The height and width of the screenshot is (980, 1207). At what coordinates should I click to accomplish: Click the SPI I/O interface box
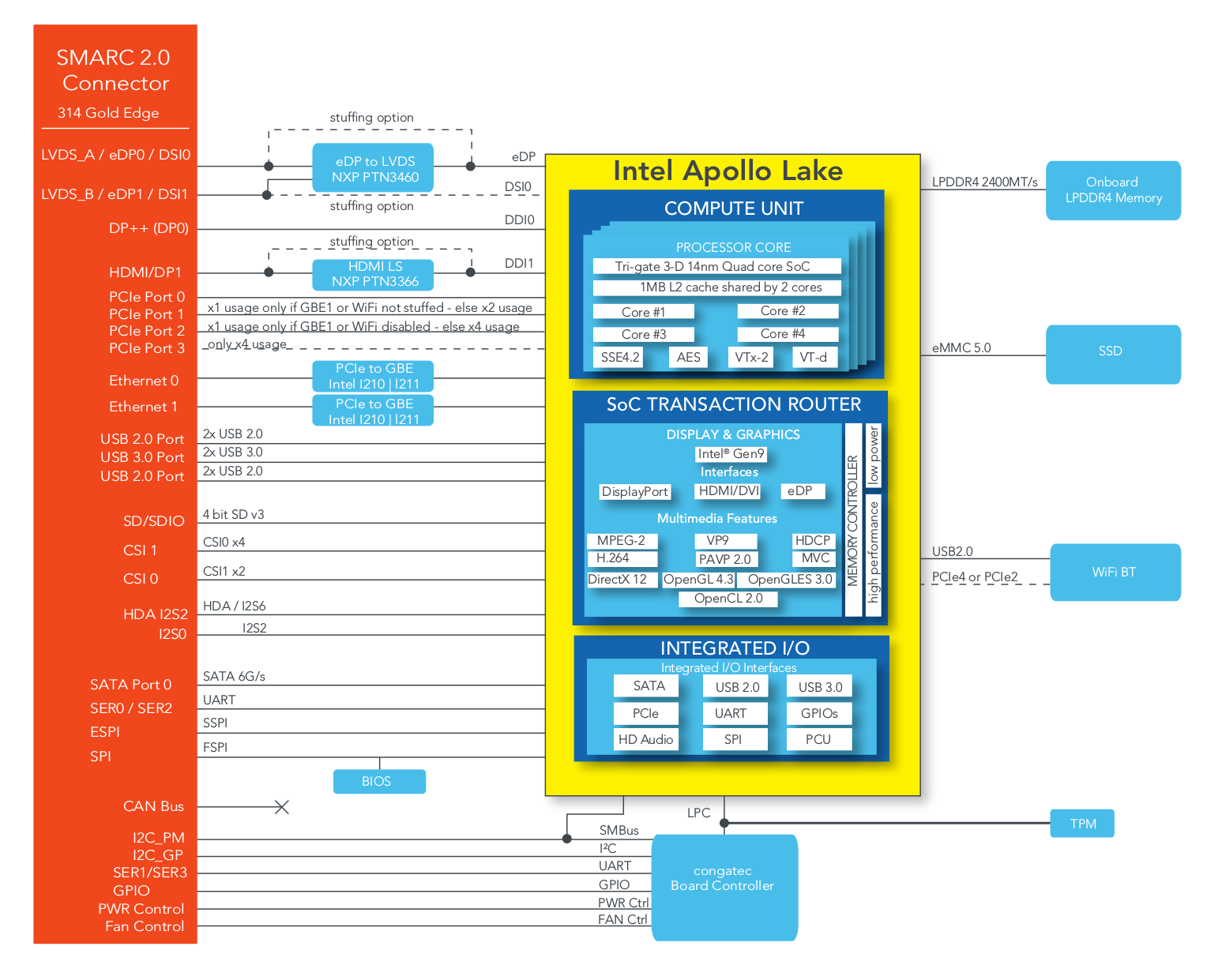click(735, 740)
